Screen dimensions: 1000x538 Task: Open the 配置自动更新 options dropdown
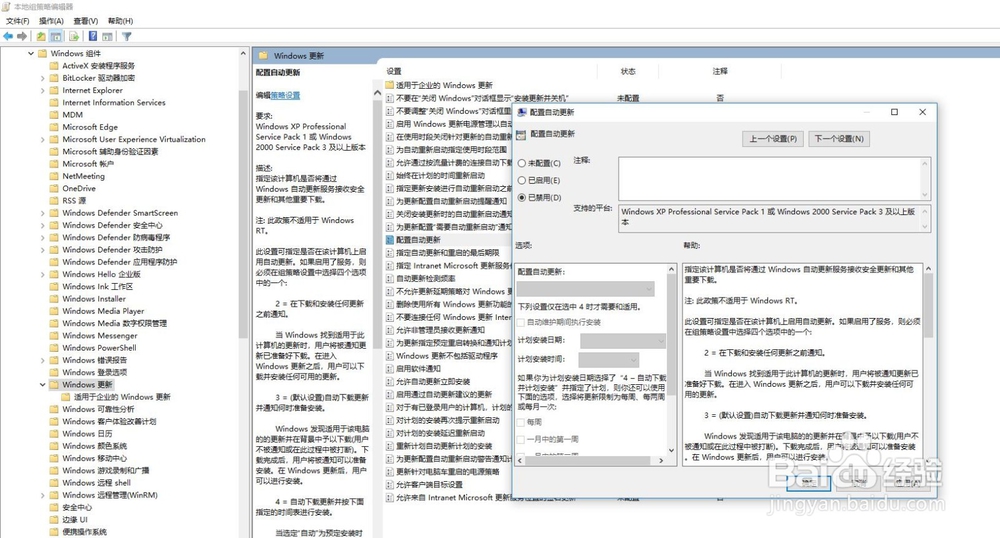point(586,289)
